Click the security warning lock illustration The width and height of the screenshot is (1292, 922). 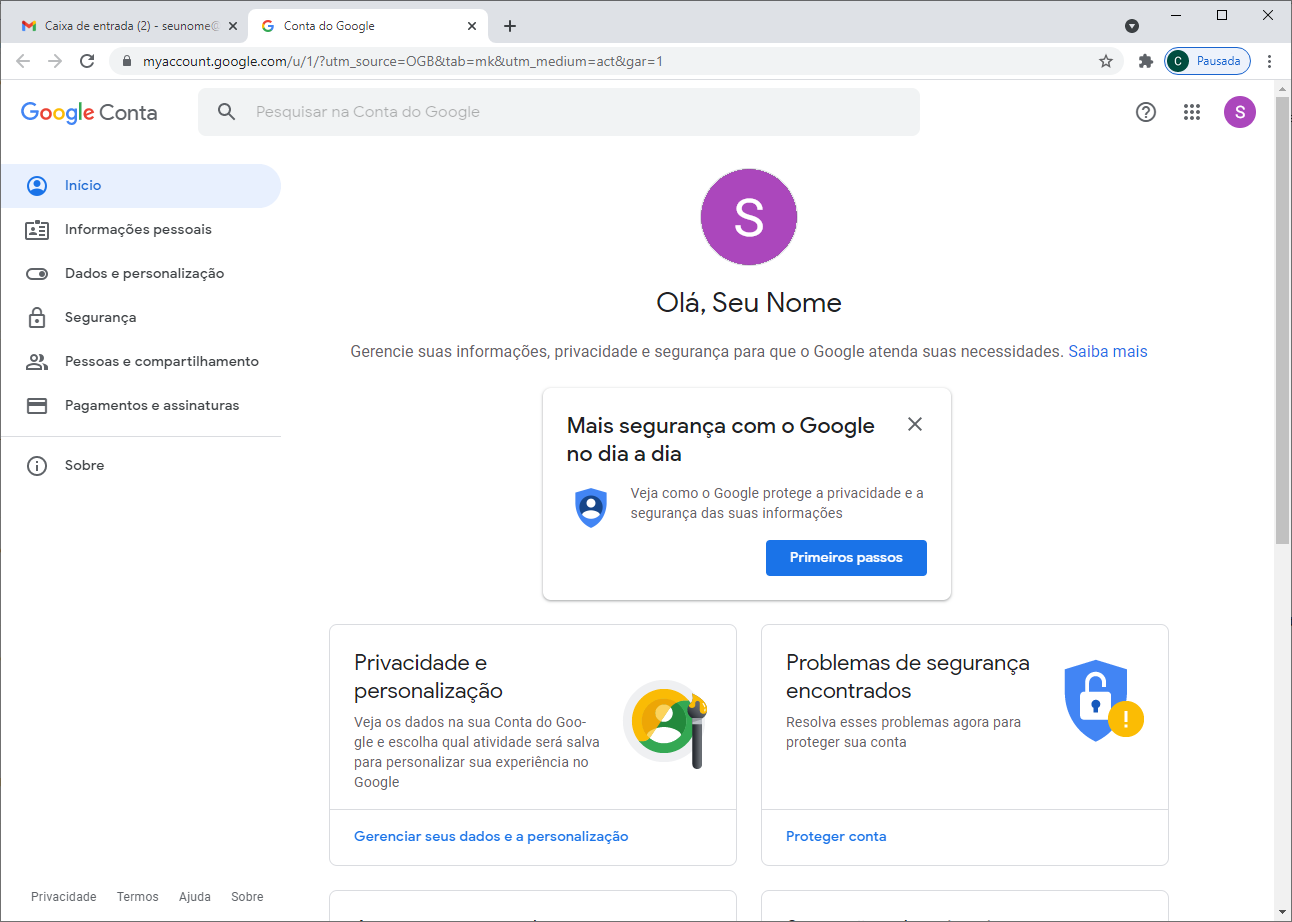pyautogui.click(x=1103, y=701)
